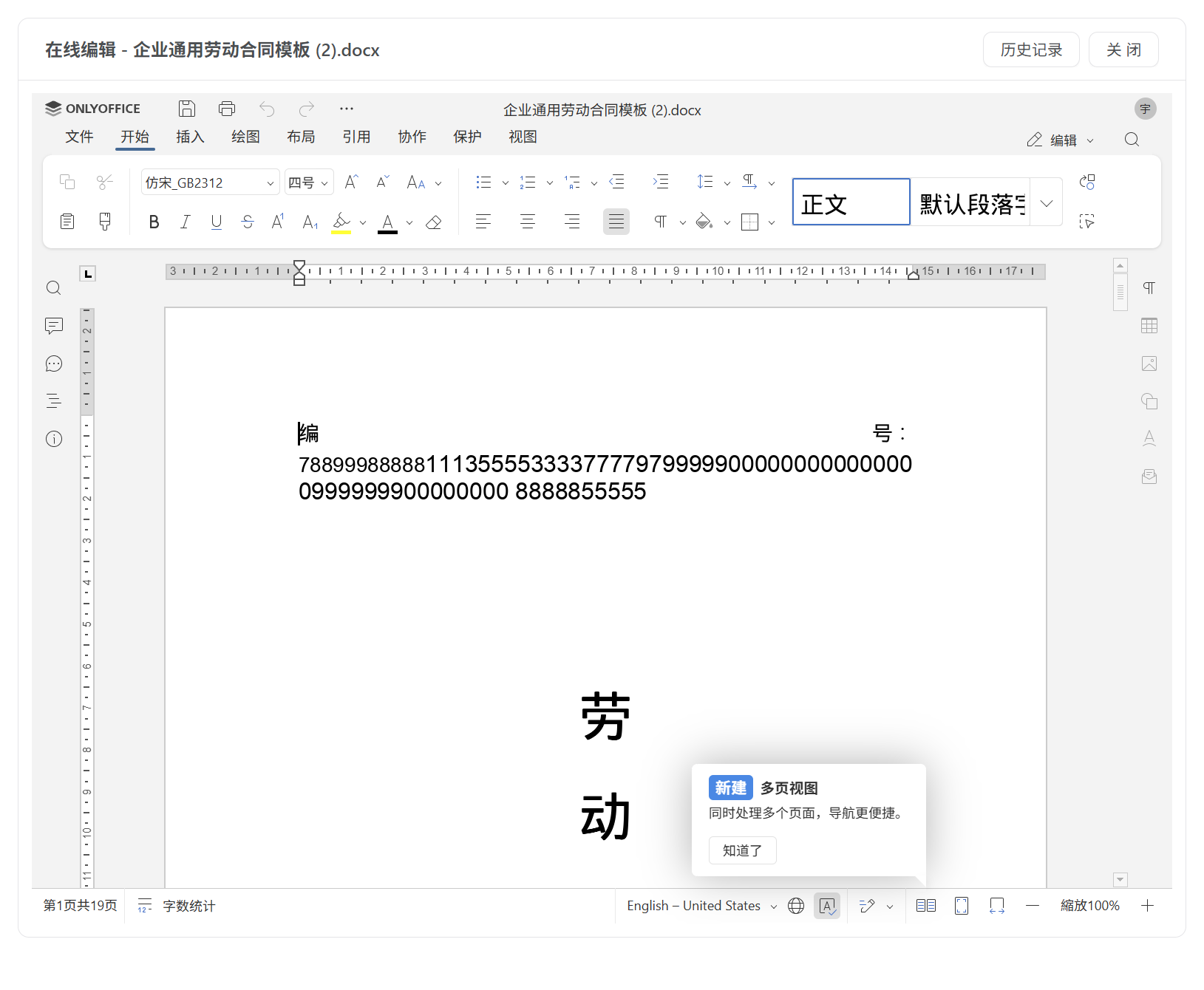The height and width of the screenshot is (990, 1204).
Task: Save the document with the floppy icon
Action: pyautogui.click(x=187, y=109)
